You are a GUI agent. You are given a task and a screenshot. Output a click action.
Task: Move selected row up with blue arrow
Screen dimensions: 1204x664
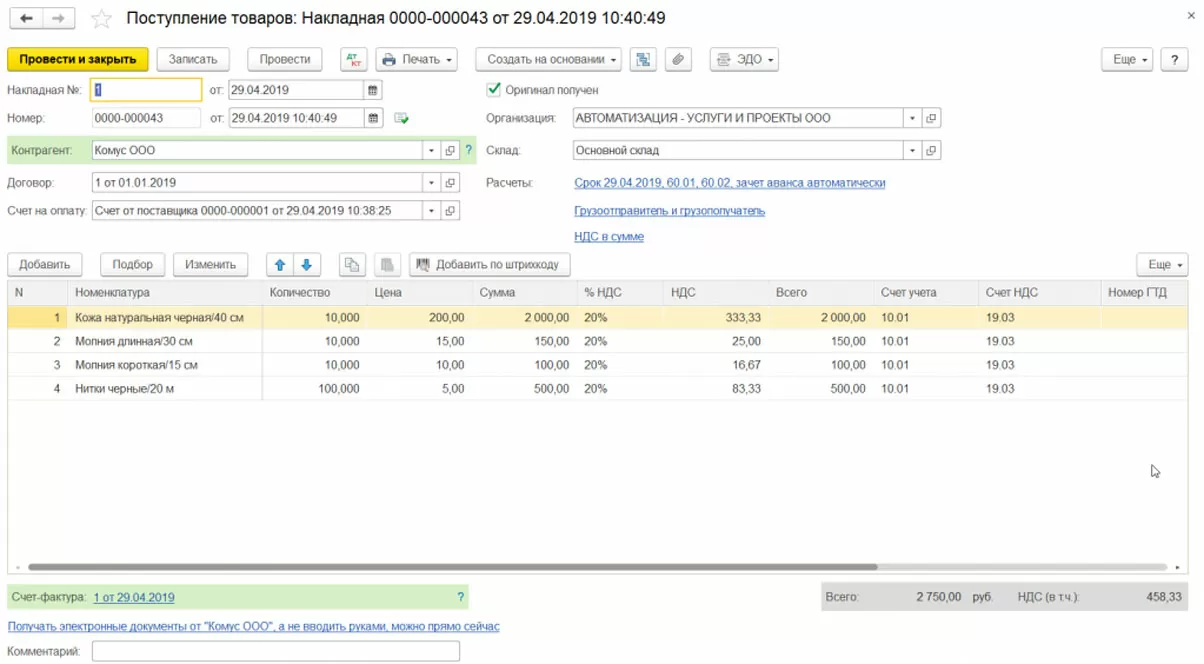[280, 265]
